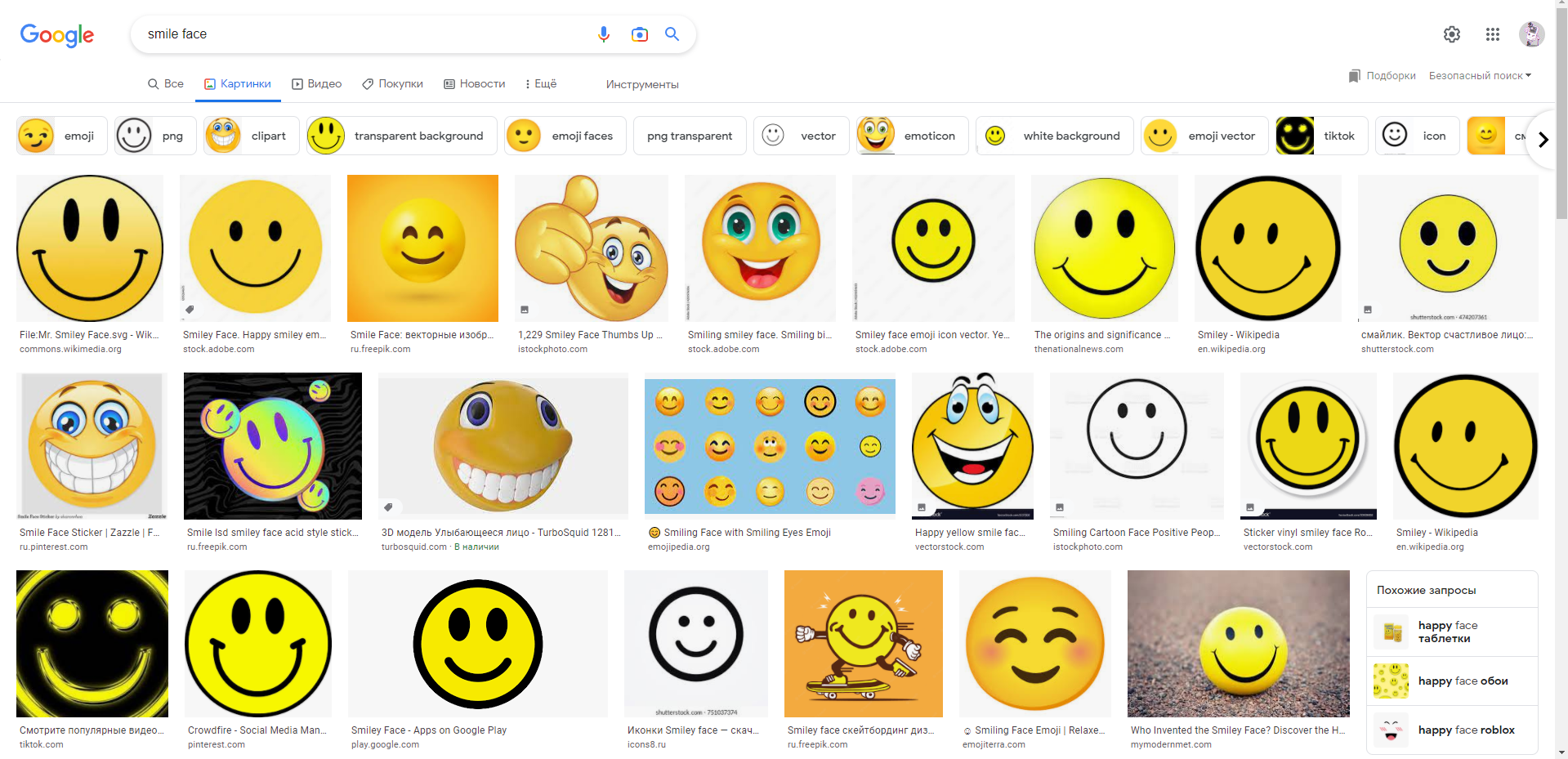Click the magnifying glass search button
The image size is (1568, 759).
pos(672,34)
